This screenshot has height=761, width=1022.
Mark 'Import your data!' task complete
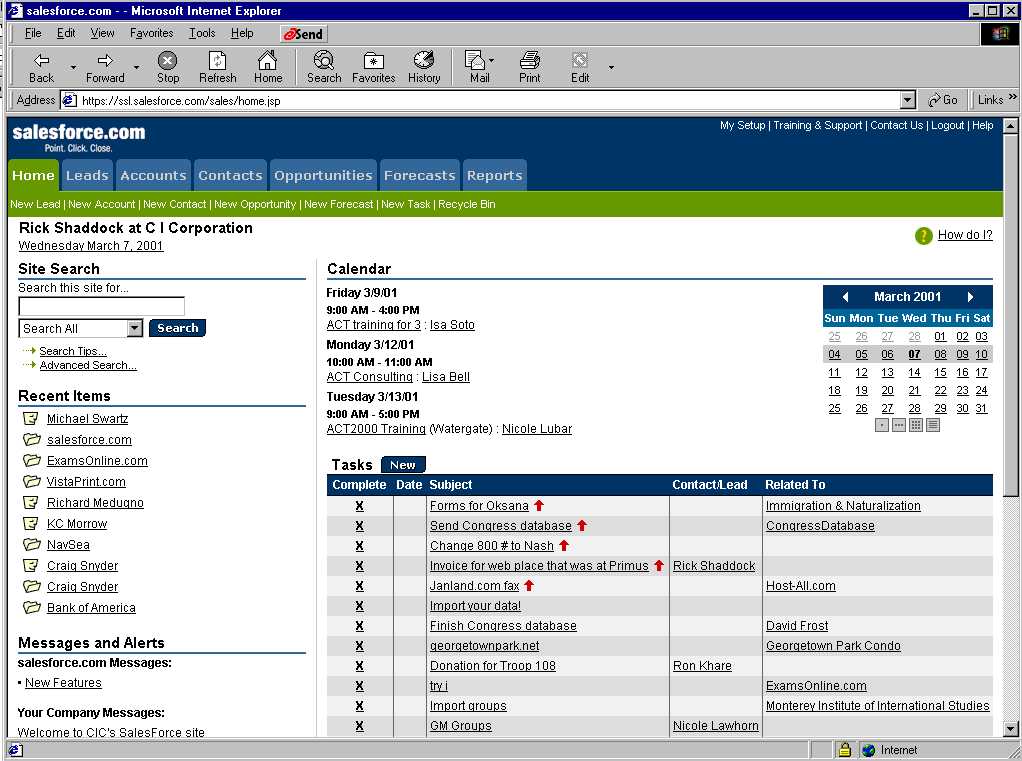click(x=359, y=606)
